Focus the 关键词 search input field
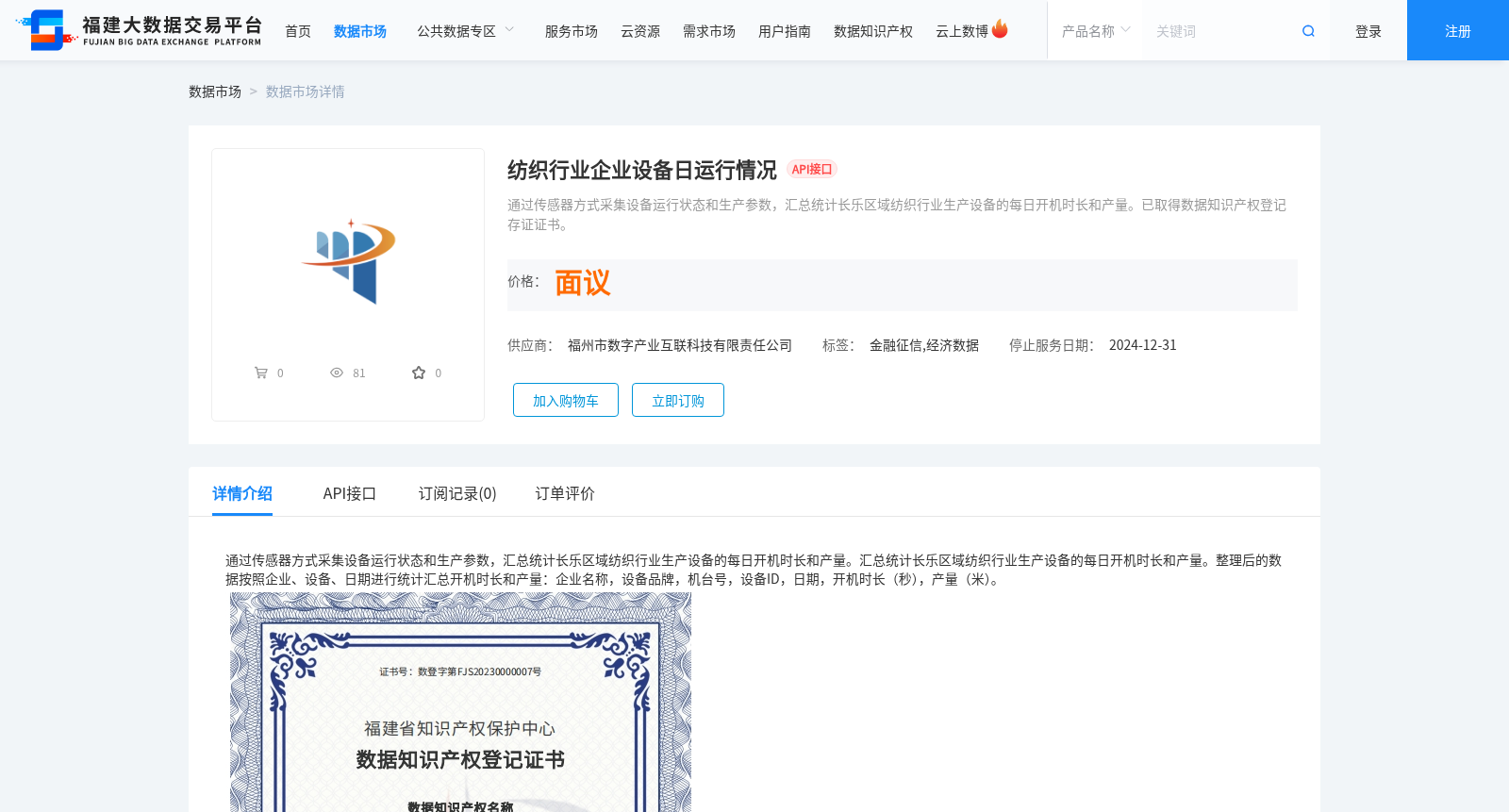Screen dimensions: 1509x812 [x=1221, y=31]
